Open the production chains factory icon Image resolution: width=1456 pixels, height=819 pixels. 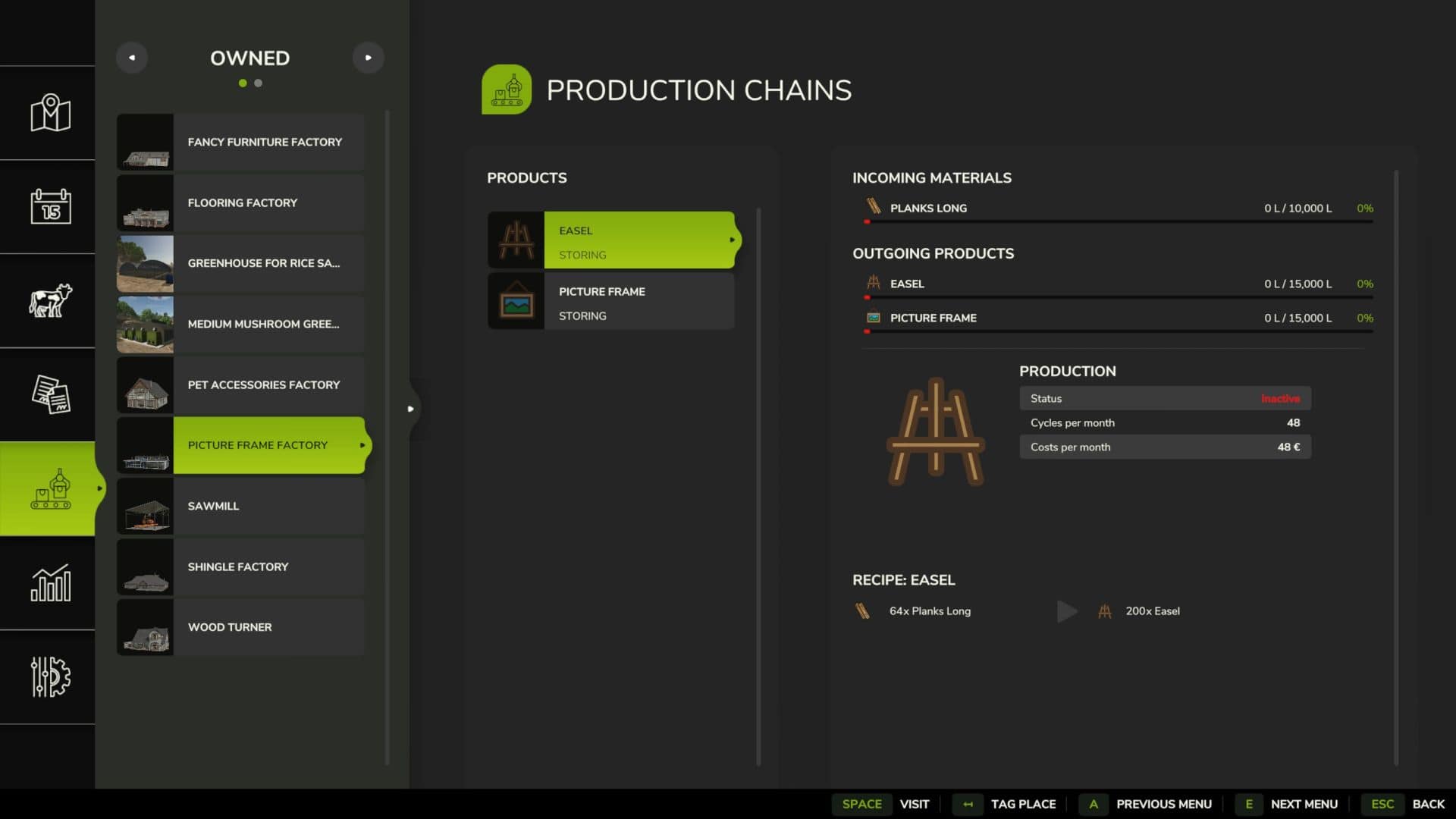50,489
